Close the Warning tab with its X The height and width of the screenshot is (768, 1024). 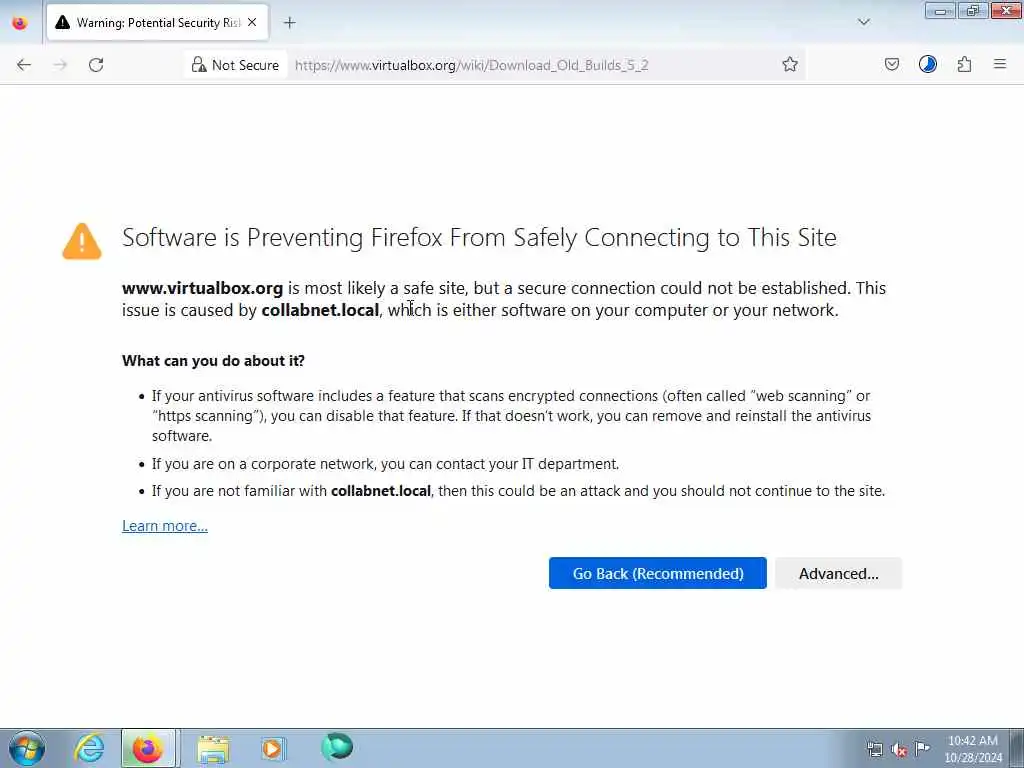pyautogui.click(x=252, y=23)
